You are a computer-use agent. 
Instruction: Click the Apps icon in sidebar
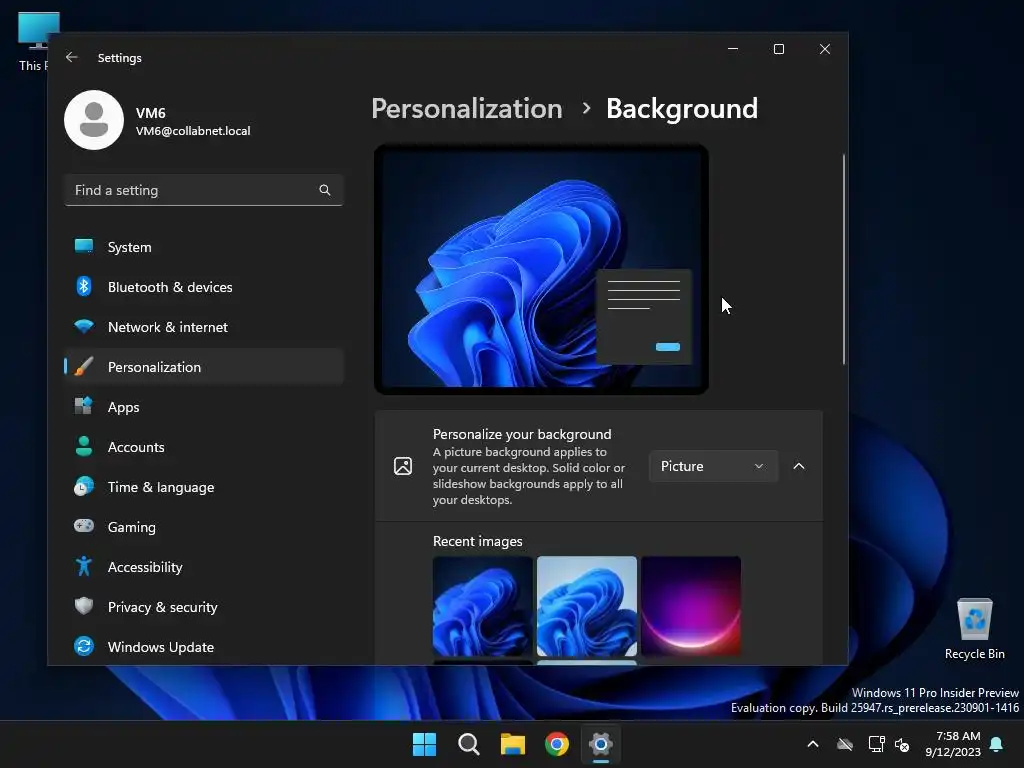point(84,406)
